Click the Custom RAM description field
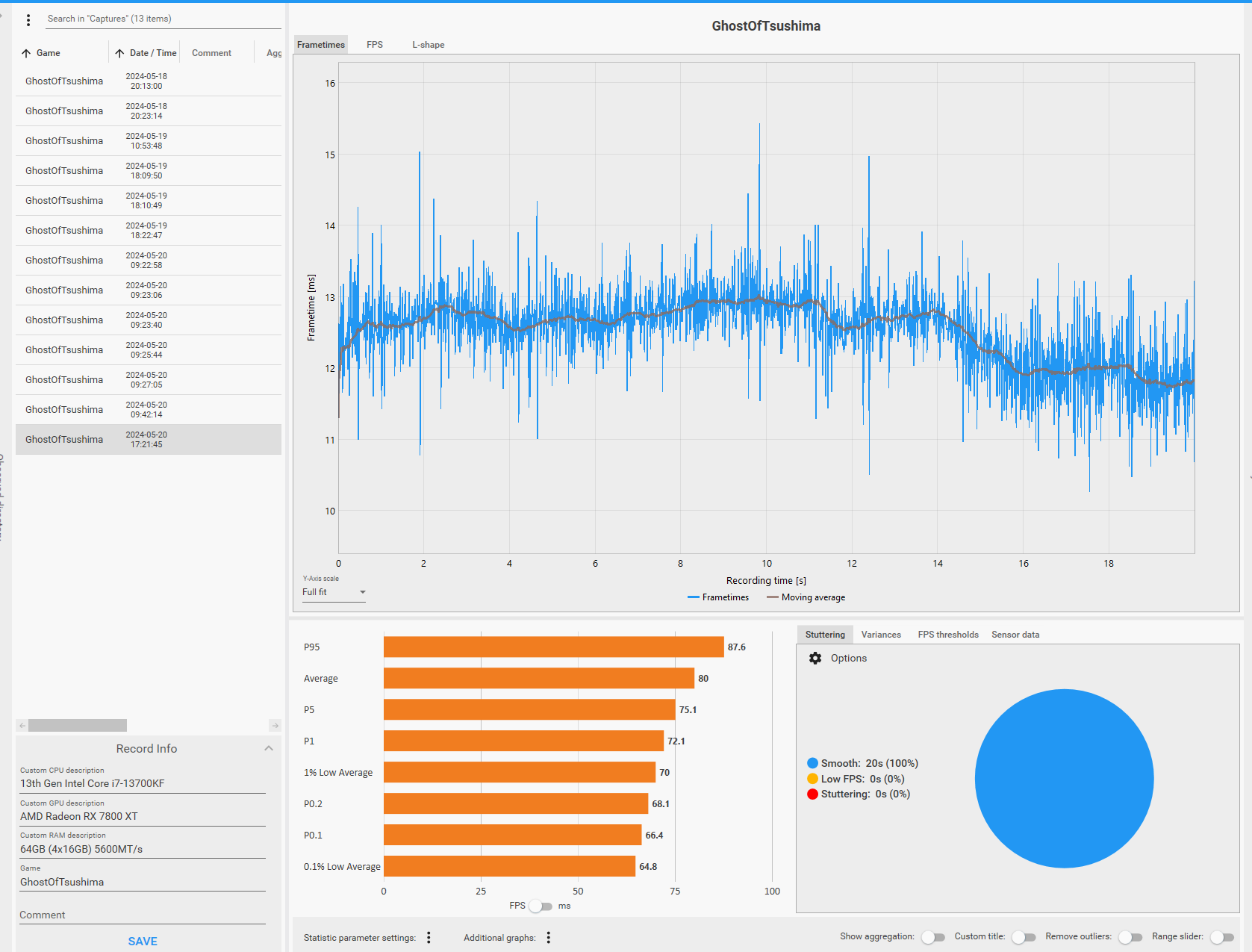This screenshot has height=952, width=1252. coord(143,849)
